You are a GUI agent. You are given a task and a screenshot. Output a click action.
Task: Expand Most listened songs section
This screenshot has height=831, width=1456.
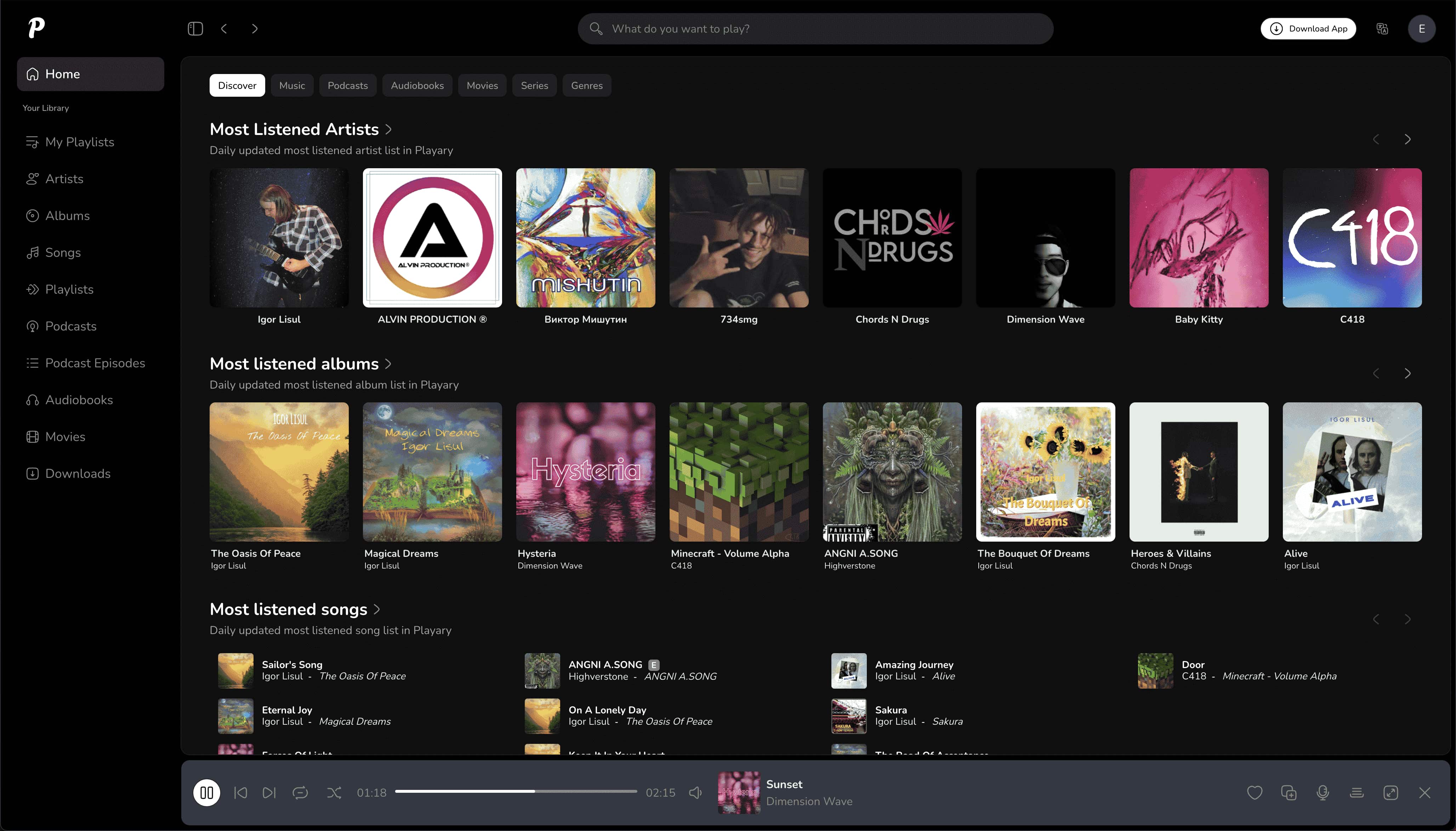point(295,609)
